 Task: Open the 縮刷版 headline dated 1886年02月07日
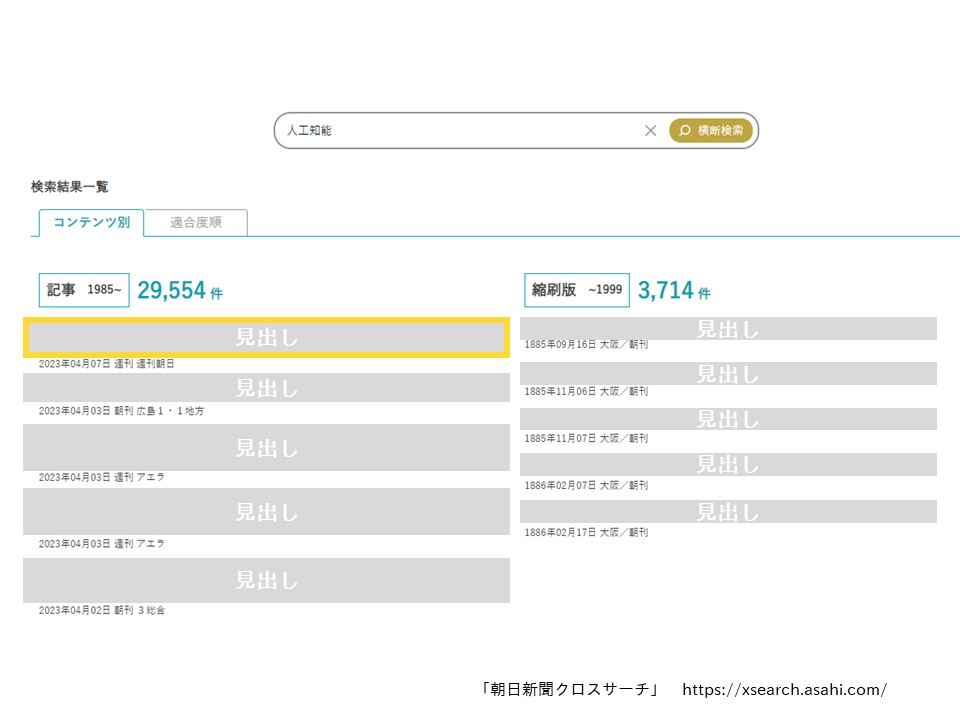click(728, 464)
